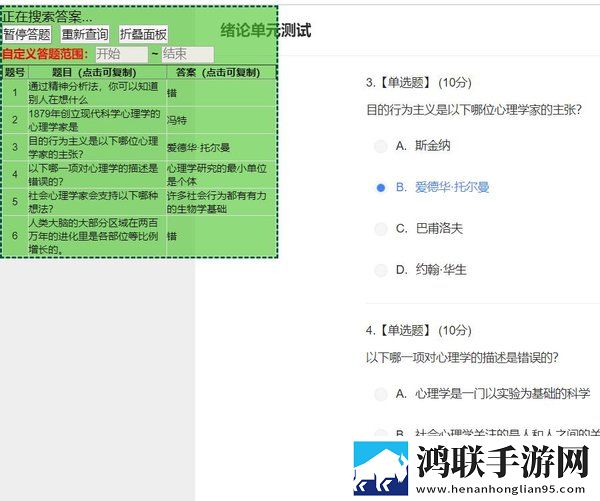The height and width of the screenshot is (501, 600).
Task: Copy the 题号 column header
Action: (15, 72)
